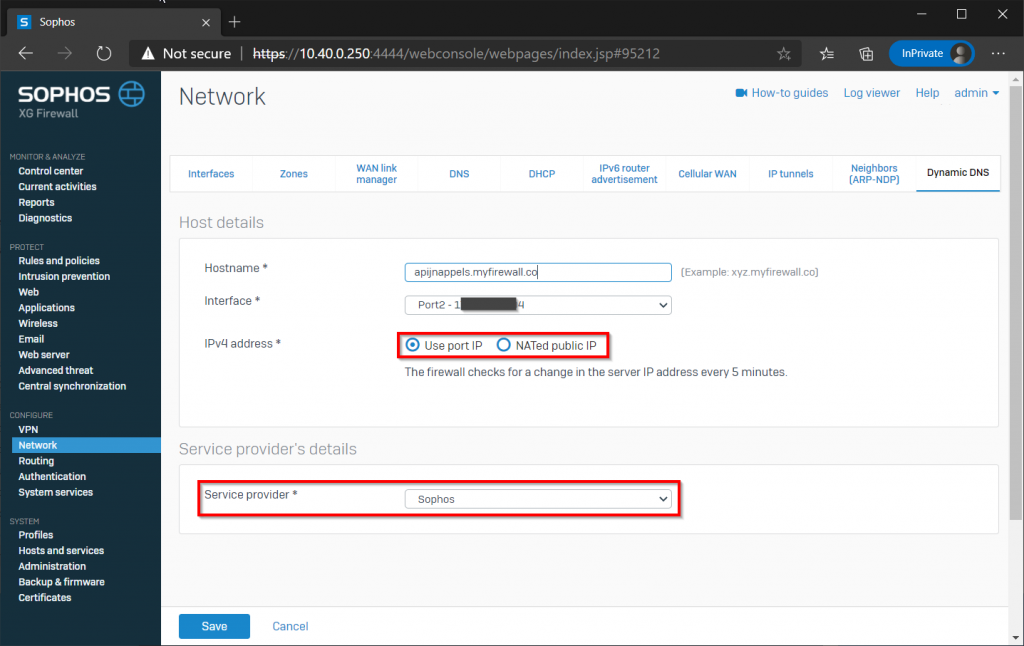Screen dimensions: 1024x646
Task: Open Applications in sidebar
Action: click(46, 308)
